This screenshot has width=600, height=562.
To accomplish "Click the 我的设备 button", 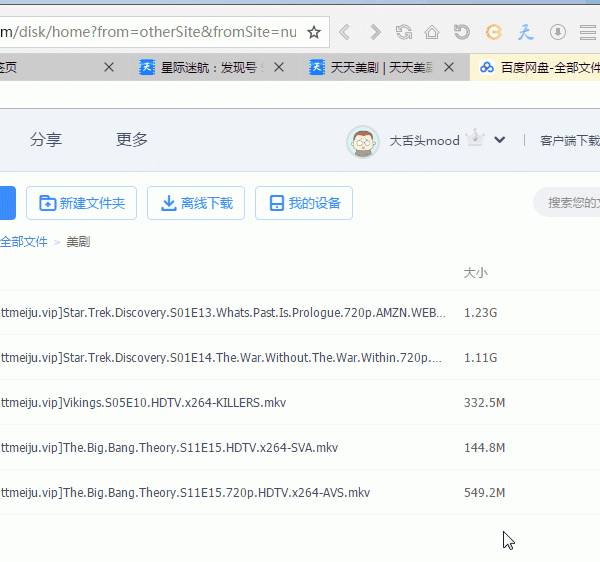I will (x=304, y=203).
